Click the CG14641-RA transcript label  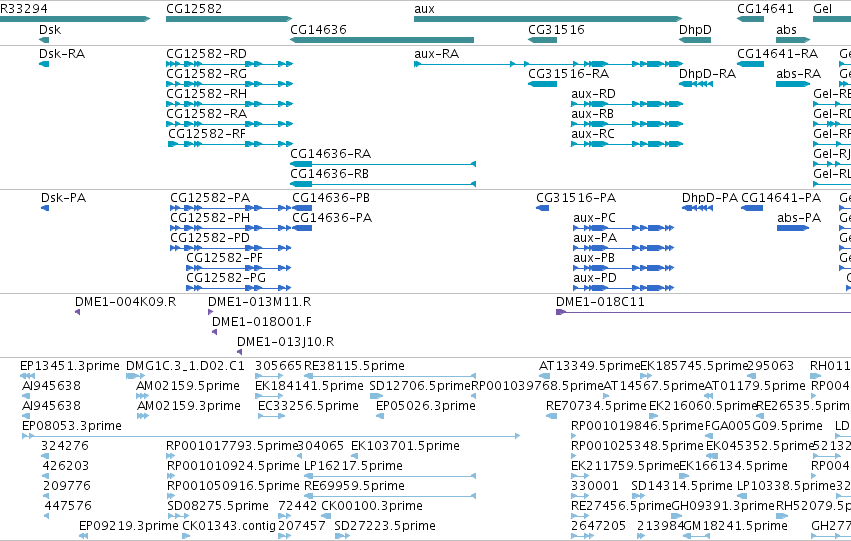coord(777,54)
